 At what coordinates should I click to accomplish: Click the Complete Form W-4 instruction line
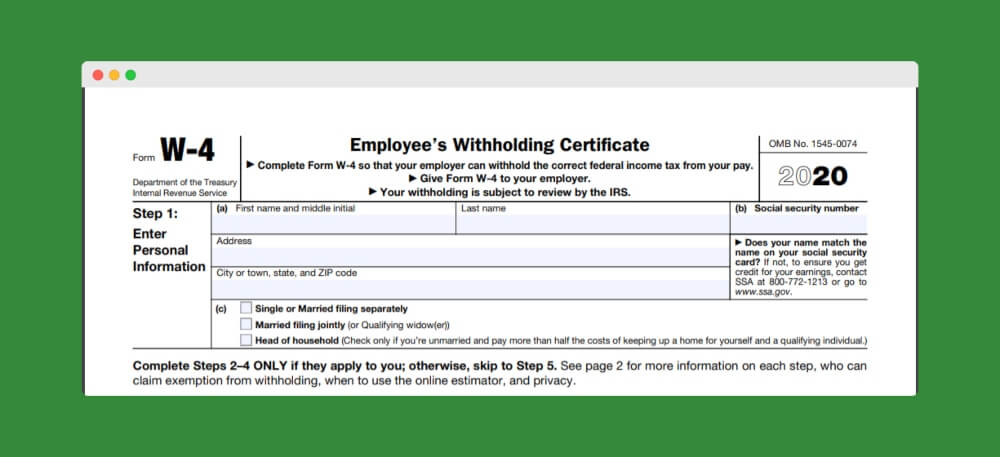coord(499,165)
